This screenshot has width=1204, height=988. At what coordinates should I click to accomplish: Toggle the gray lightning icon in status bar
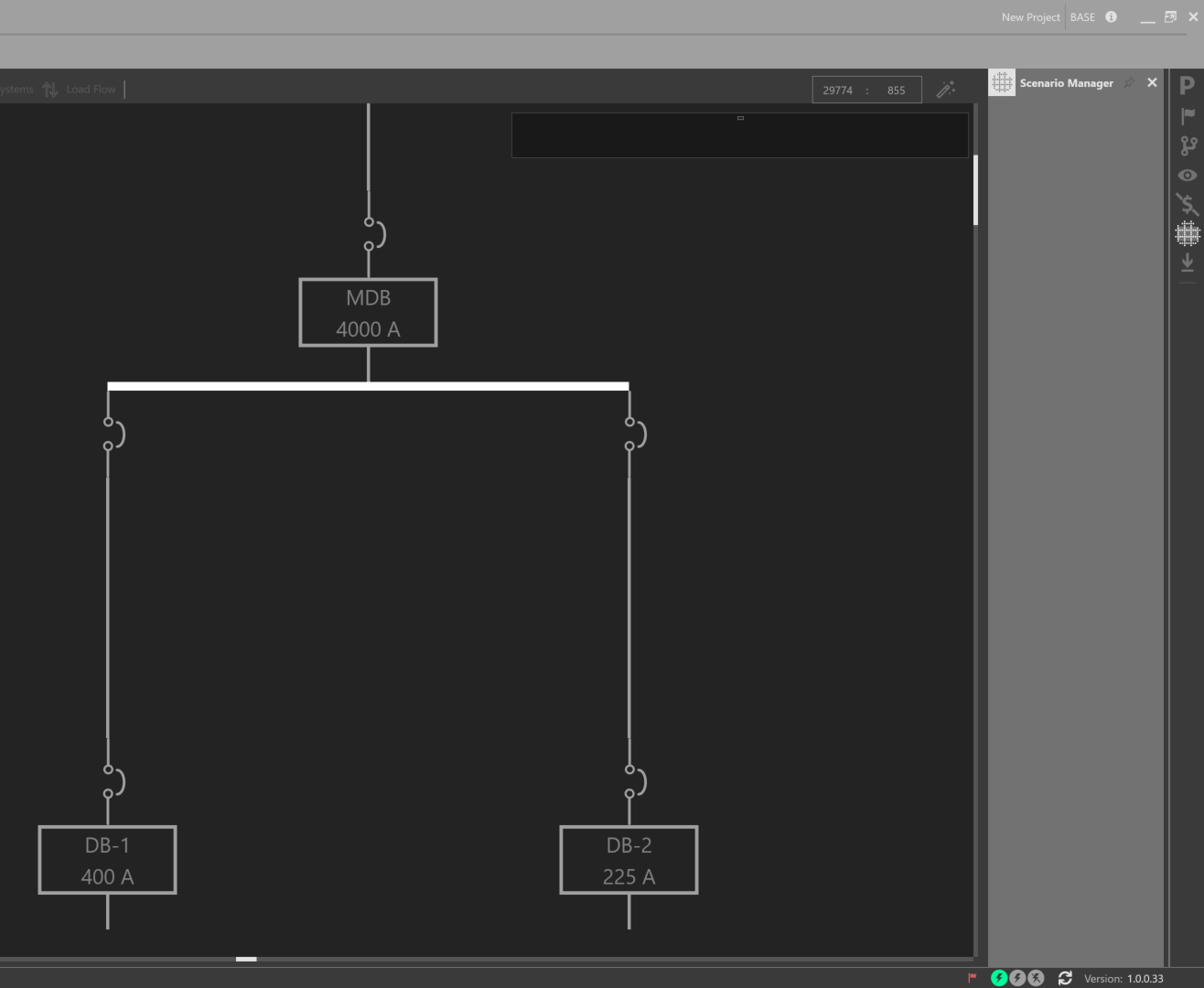coord(1017,978)
